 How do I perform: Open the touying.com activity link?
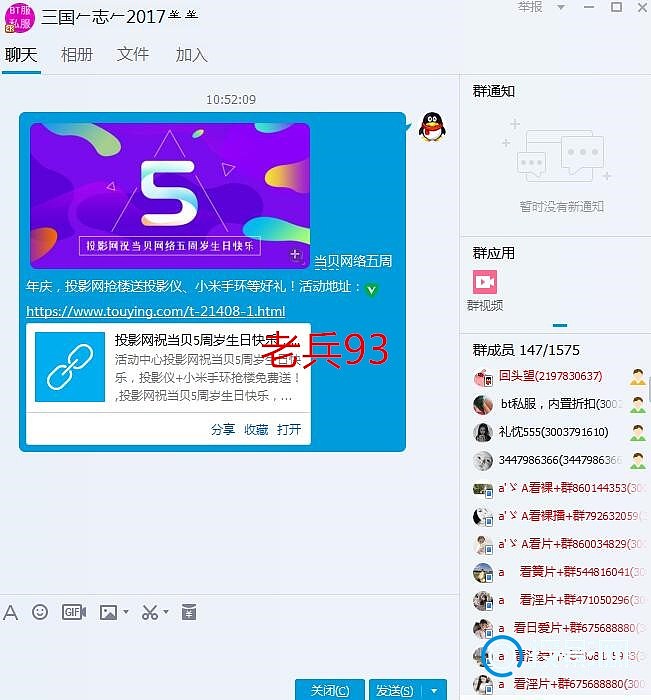(155, 311)
